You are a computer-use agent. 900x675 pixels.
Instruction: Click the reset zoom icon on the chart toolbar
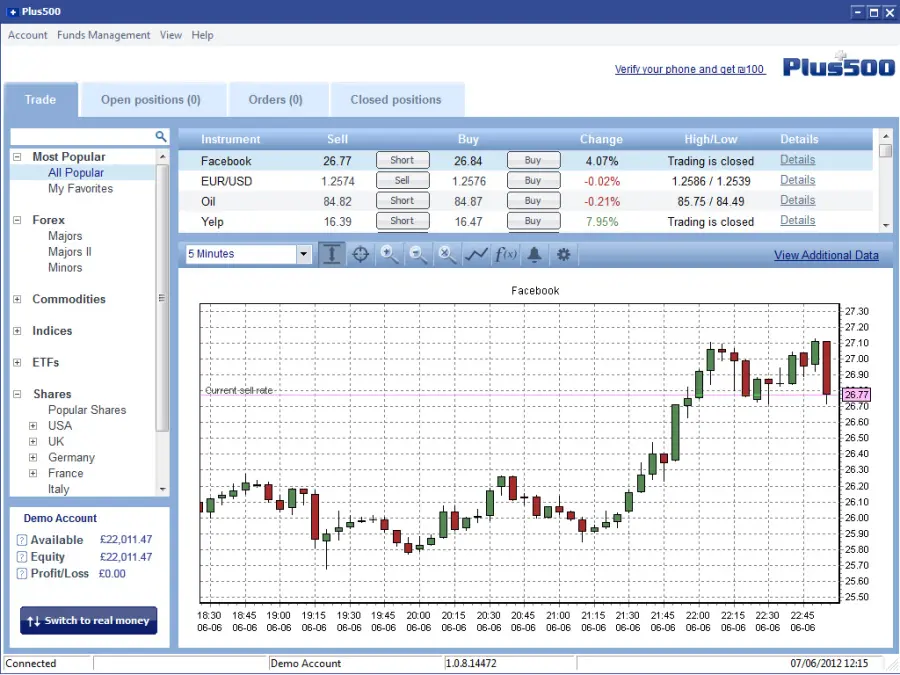(x=446, y=254)
